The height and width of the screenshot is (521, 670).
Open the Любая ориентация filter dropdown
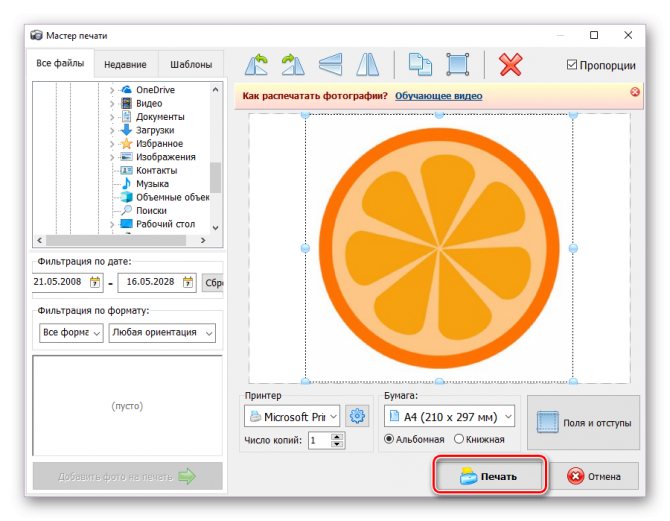pyautogui.click(x=162, y=333)
